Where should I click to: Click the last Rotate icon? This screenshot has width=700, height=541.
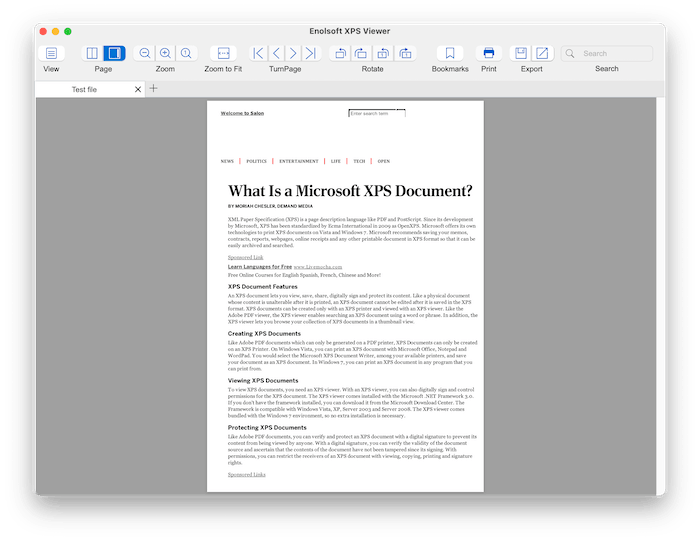pos(405,53)
